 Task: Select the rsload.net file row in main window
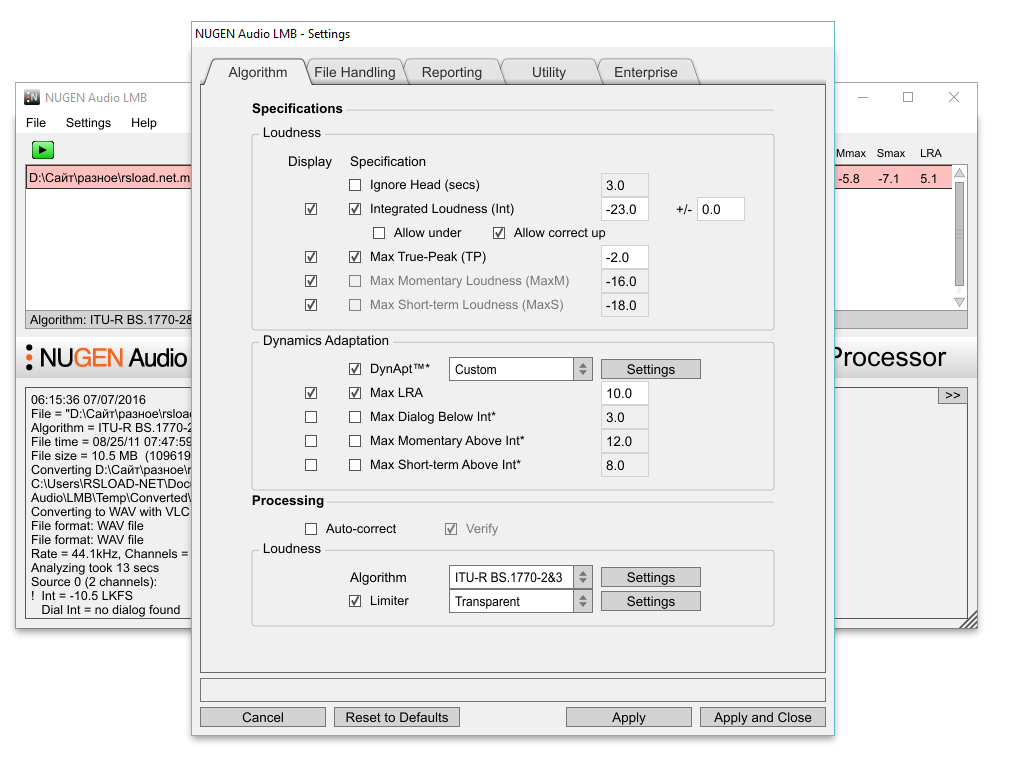pyautogui.click(x=109, y=178)
